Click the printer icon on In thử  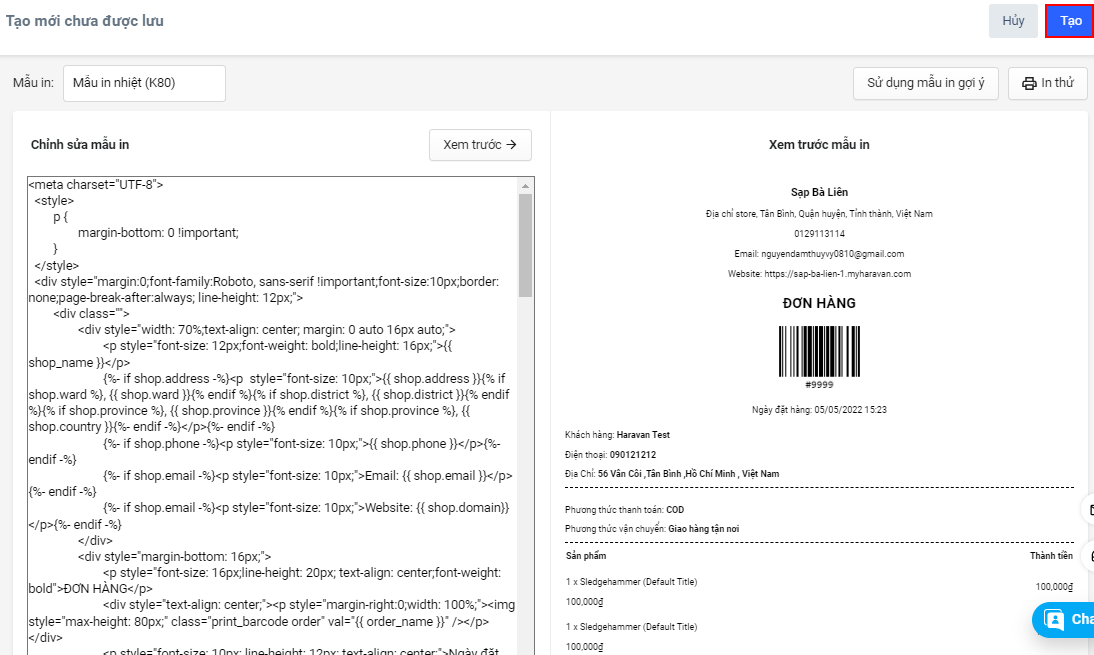tap(1029, 84)
